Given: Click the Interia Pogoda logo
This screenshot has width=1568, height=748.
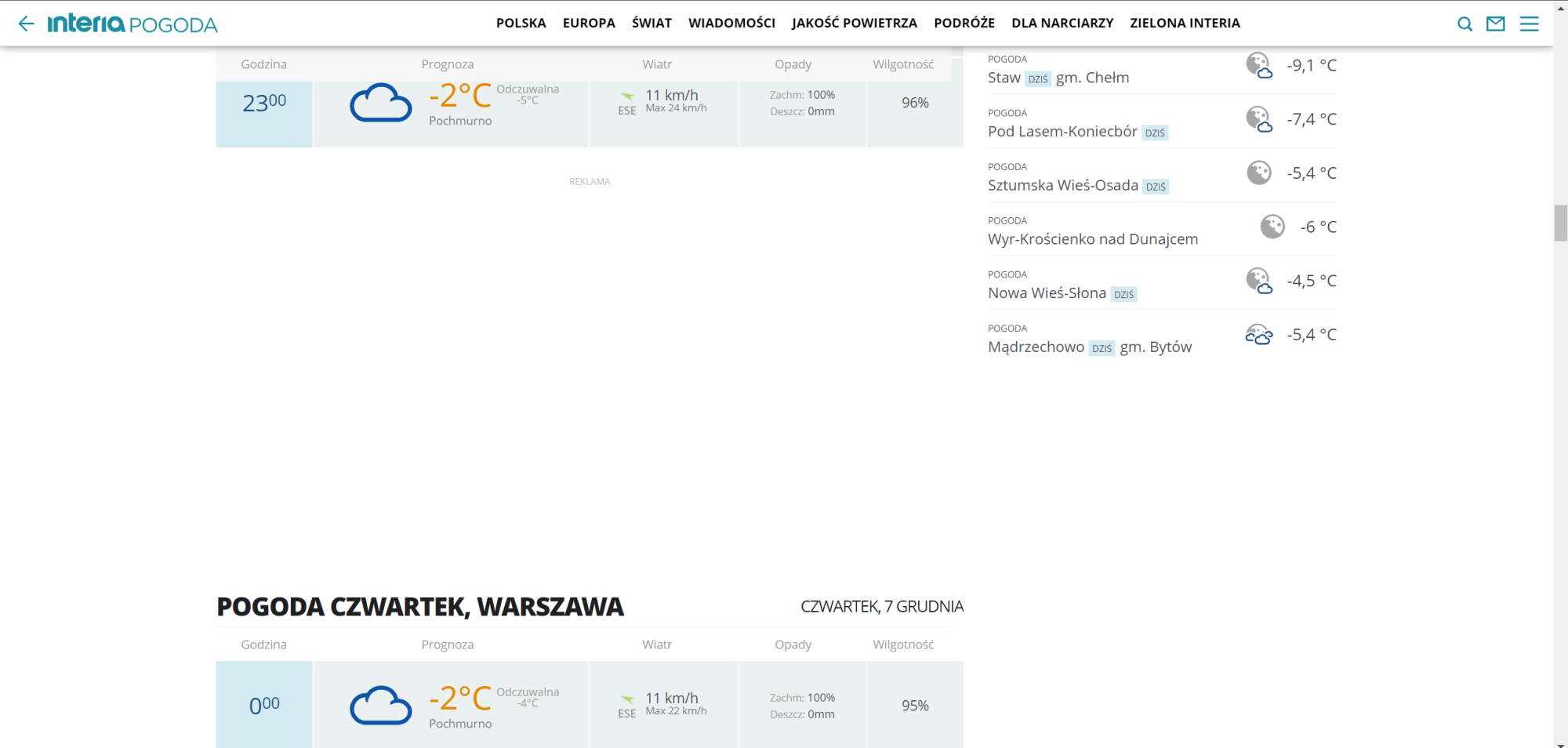Looking at the screenshot, I should coord(133,24).
